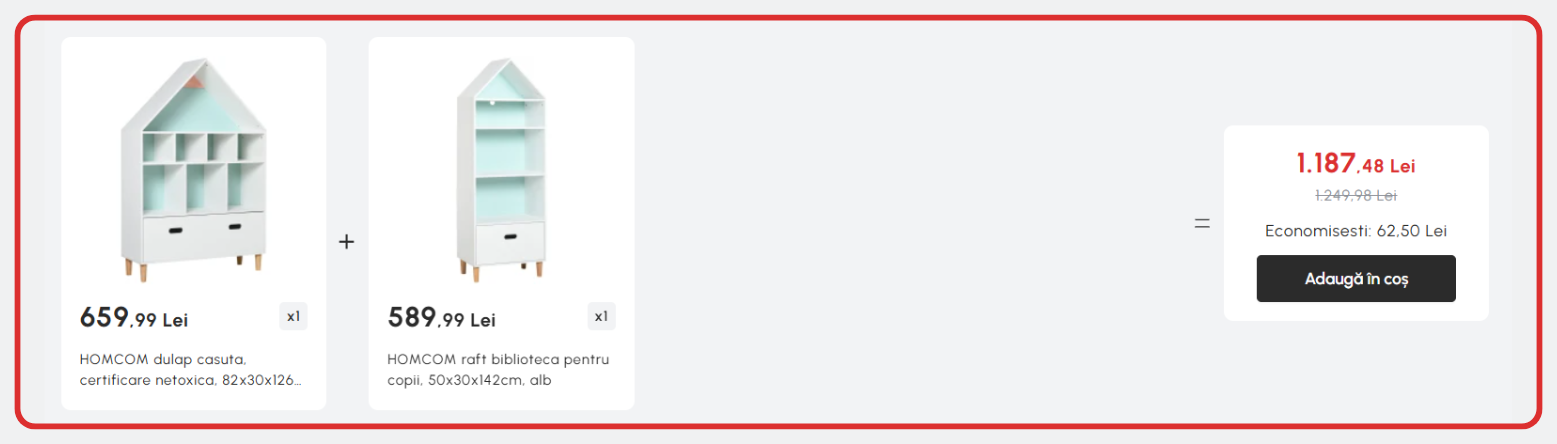Open the HOMCOM dulap casuta product image

[194, 170]
